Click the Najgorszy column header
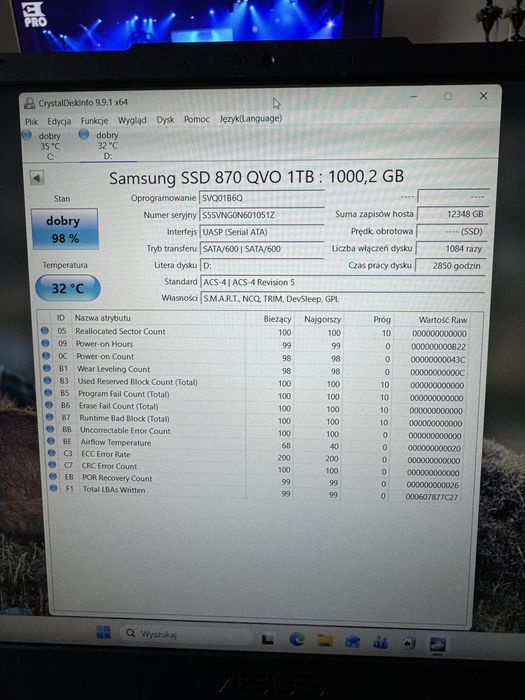The width and height of the screenshot is (525, 700). (322, 319)
